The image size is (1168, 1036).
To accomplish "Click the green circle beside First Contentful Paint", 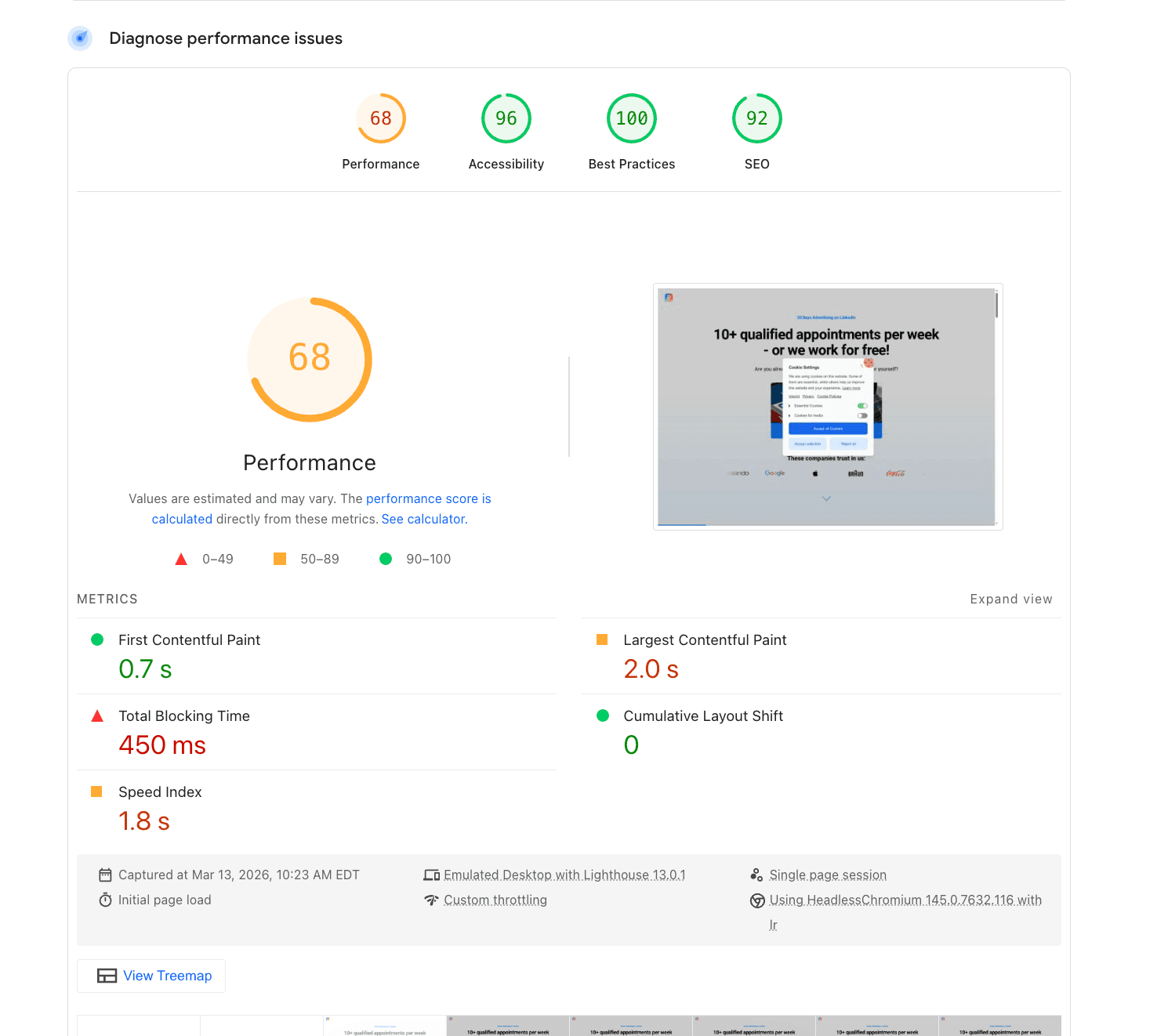I will coord(97,639).
